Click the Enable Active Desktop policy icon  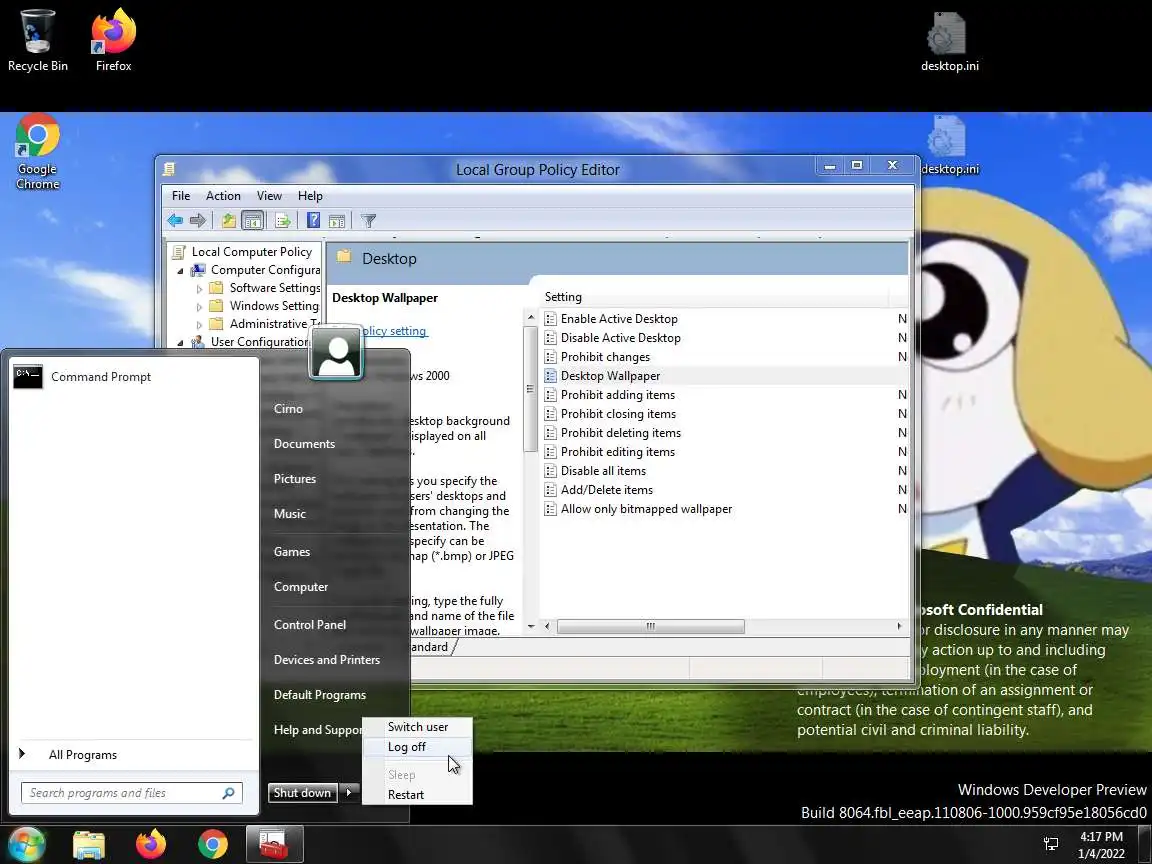coord(550,319)
